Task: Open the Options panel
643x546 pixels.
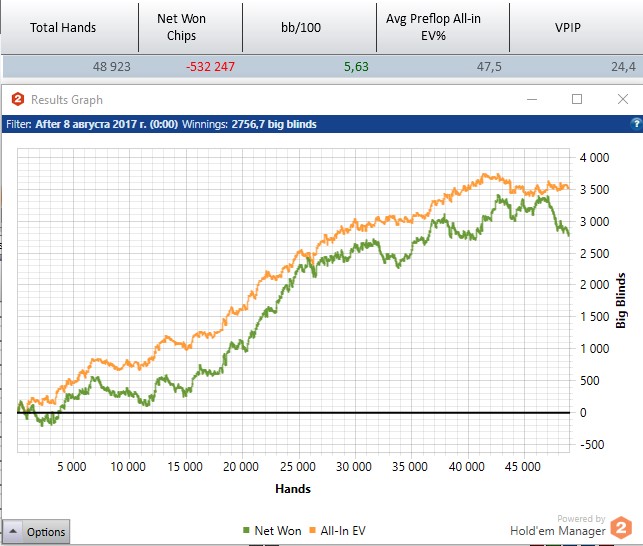Action: pyautogui.click(x=46, y=532)
